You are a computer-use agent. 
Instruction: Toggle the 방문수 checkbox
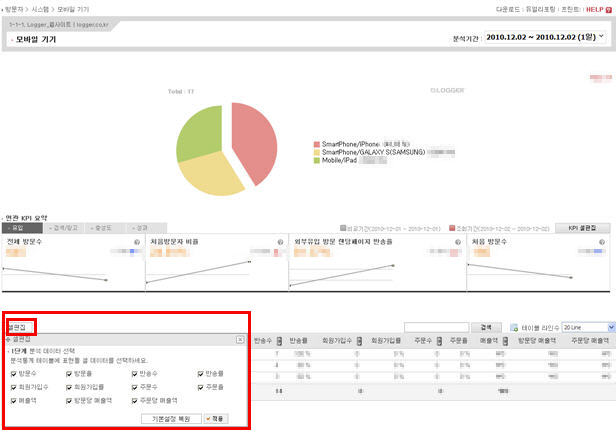(x=11, y=373)
